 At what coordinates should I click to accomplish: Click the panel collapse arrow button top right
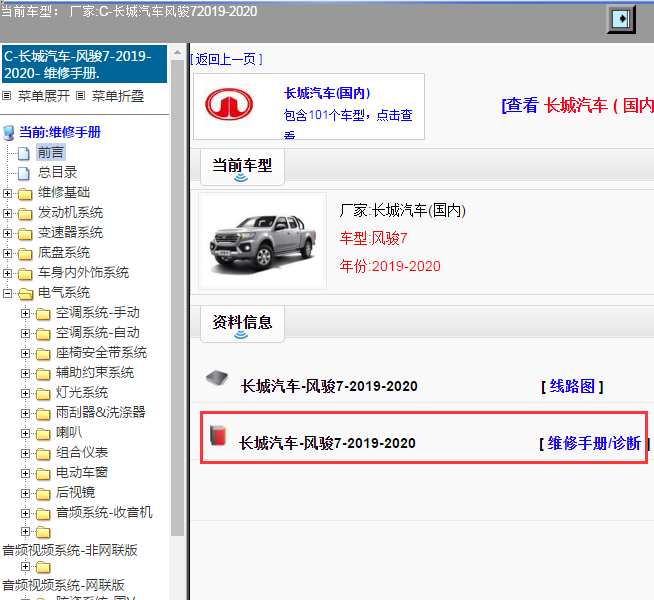(621, 19)
